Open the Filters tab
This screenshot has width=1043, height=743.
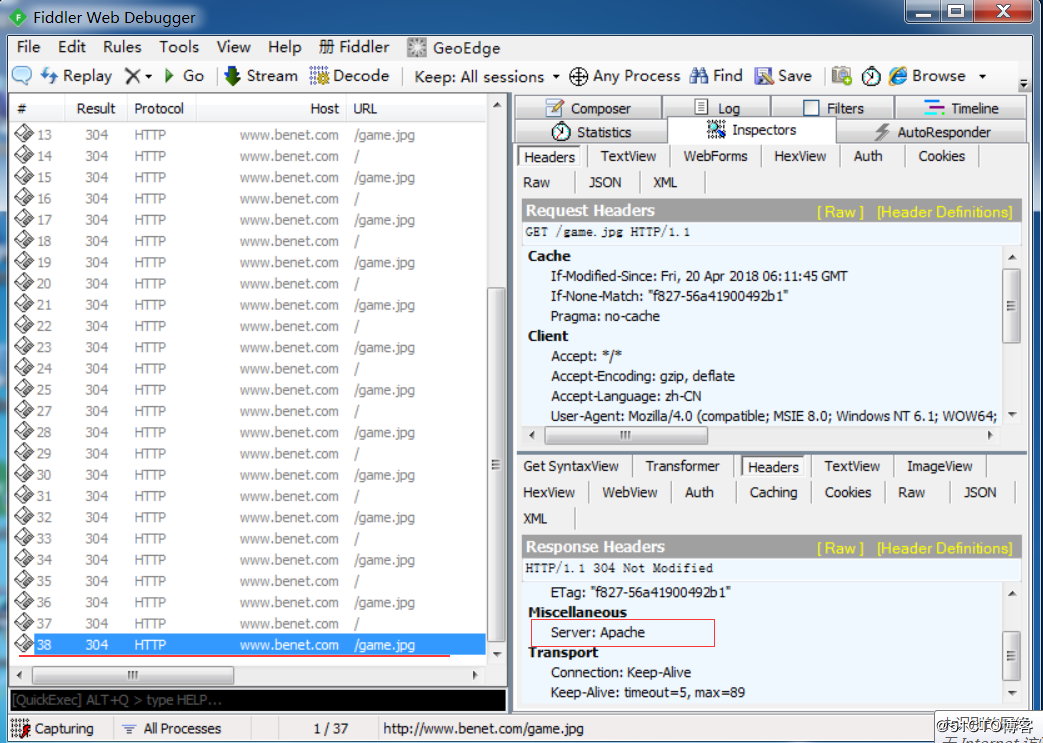point(833,108)
